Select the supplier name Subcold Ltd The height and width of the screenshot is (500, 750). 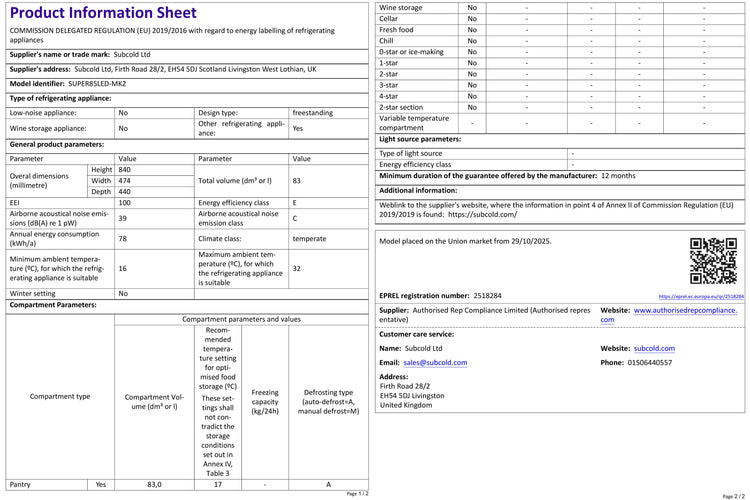coord(132,55)
